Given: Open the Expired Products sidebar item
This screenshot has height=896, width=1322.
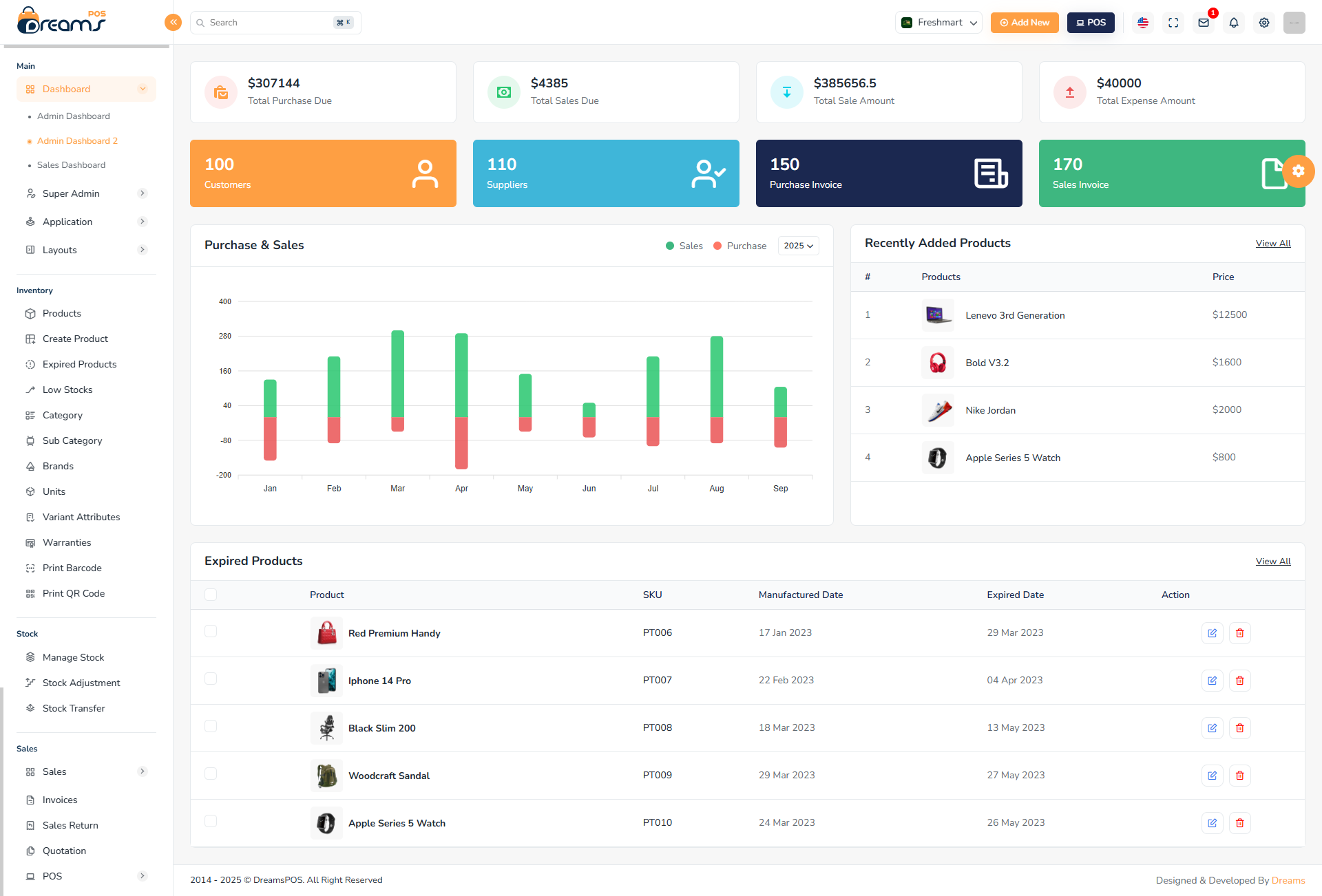Looking at the screenshot, I should (79, 364).
